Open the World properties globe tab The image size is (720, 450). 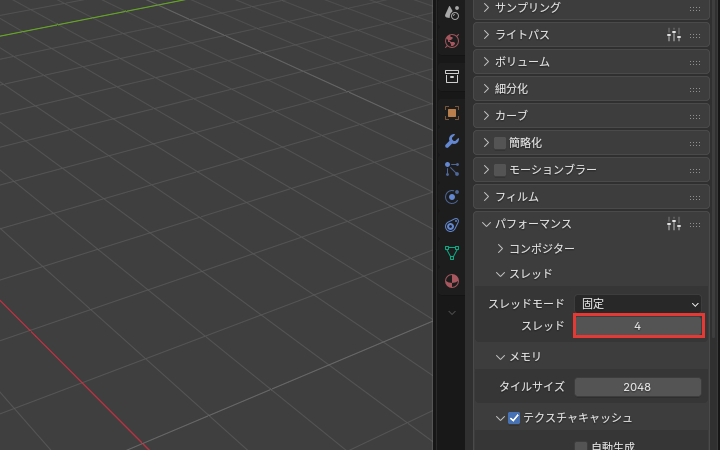pyautogui.click(x=452, y=41)
